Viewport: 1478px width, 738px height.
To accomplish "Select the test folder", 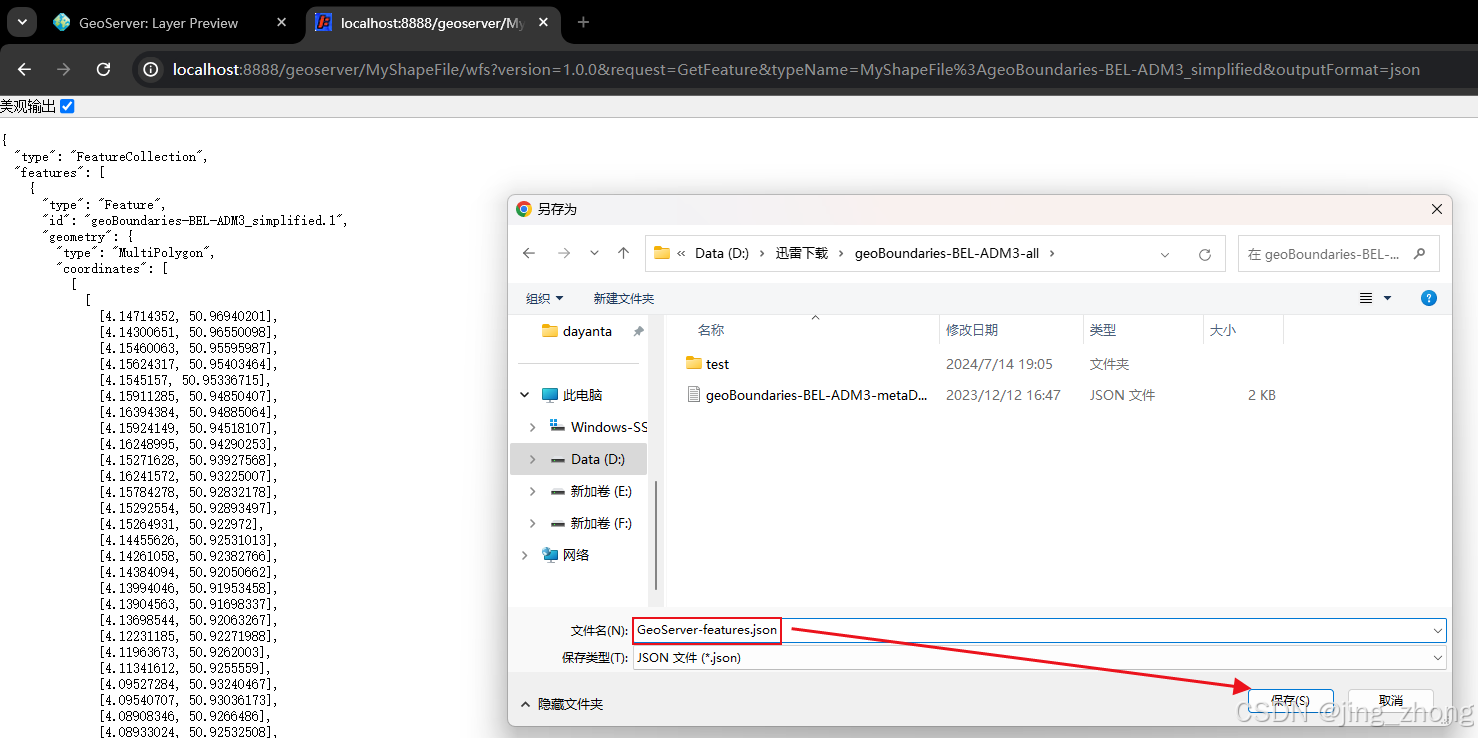I will 718,364.
